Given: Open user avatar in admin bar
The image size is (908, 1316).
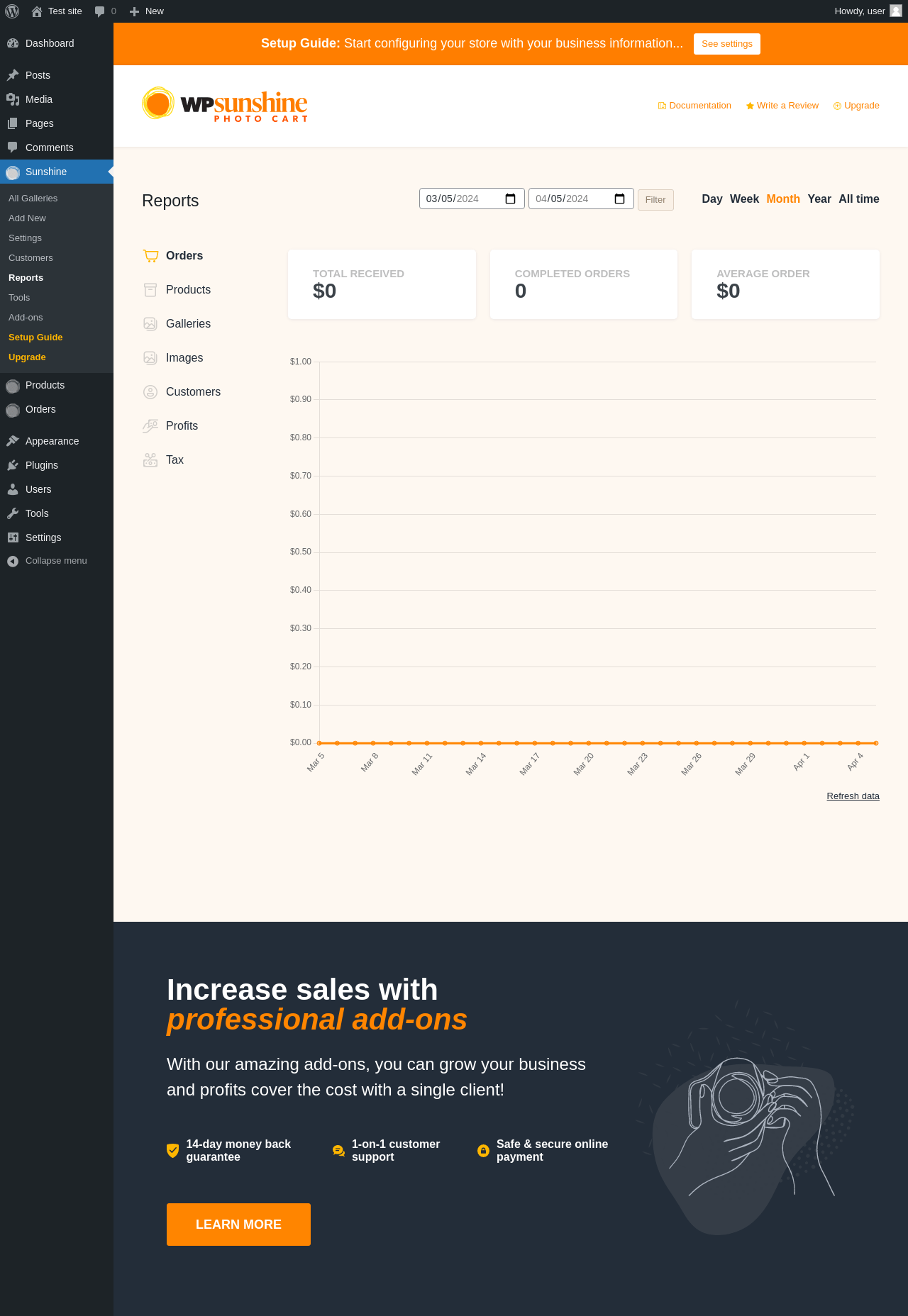Looking at the screenshot, I should (896, 11).
